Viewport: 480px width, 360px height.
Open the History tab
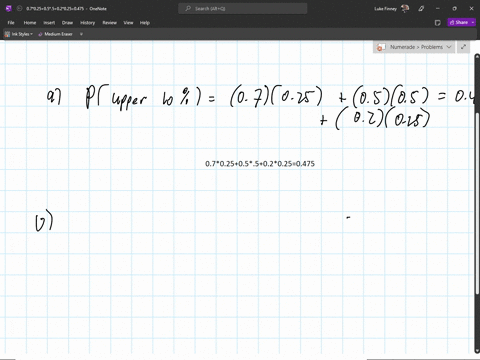click(x=88, y=23)
